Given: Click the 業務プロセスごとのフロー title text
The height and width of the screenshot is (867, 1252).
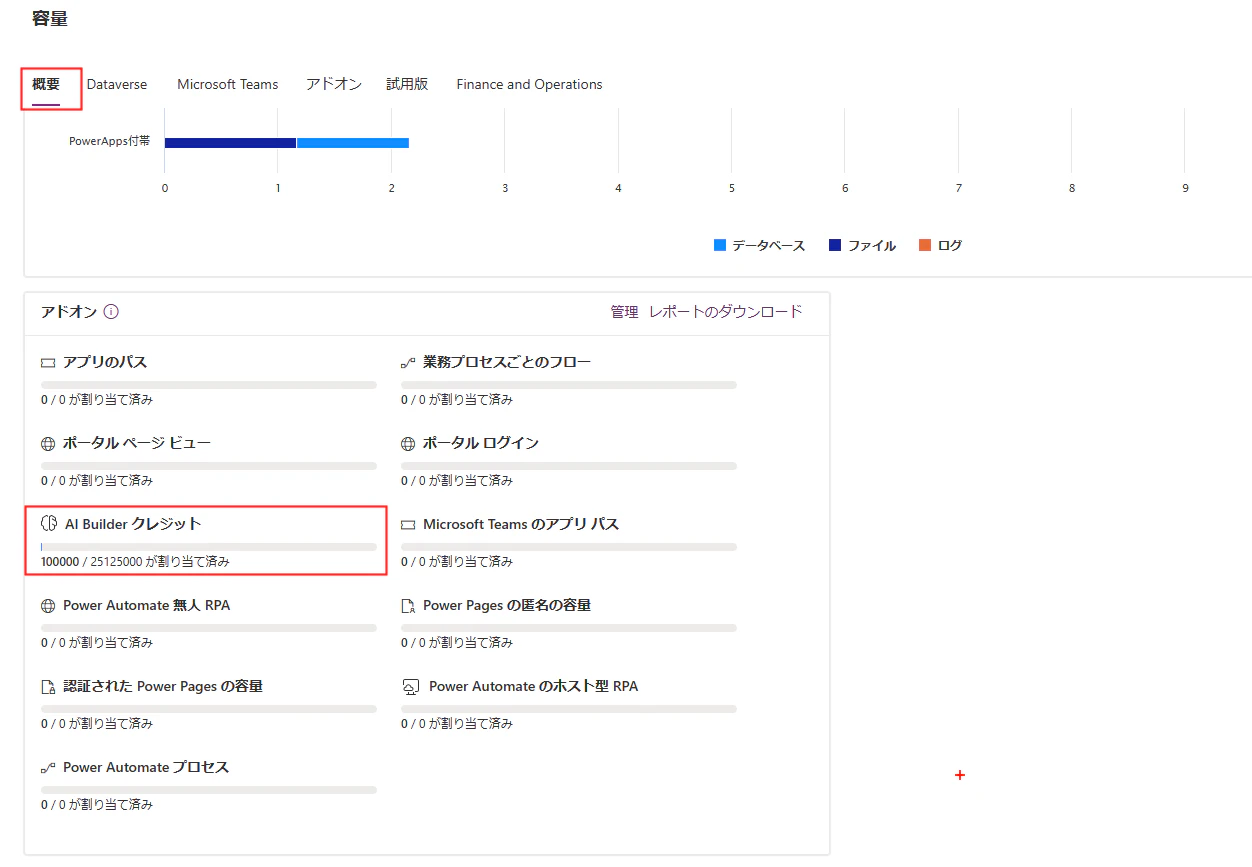Looking at the screenshot, I should [x=507, y=362].
